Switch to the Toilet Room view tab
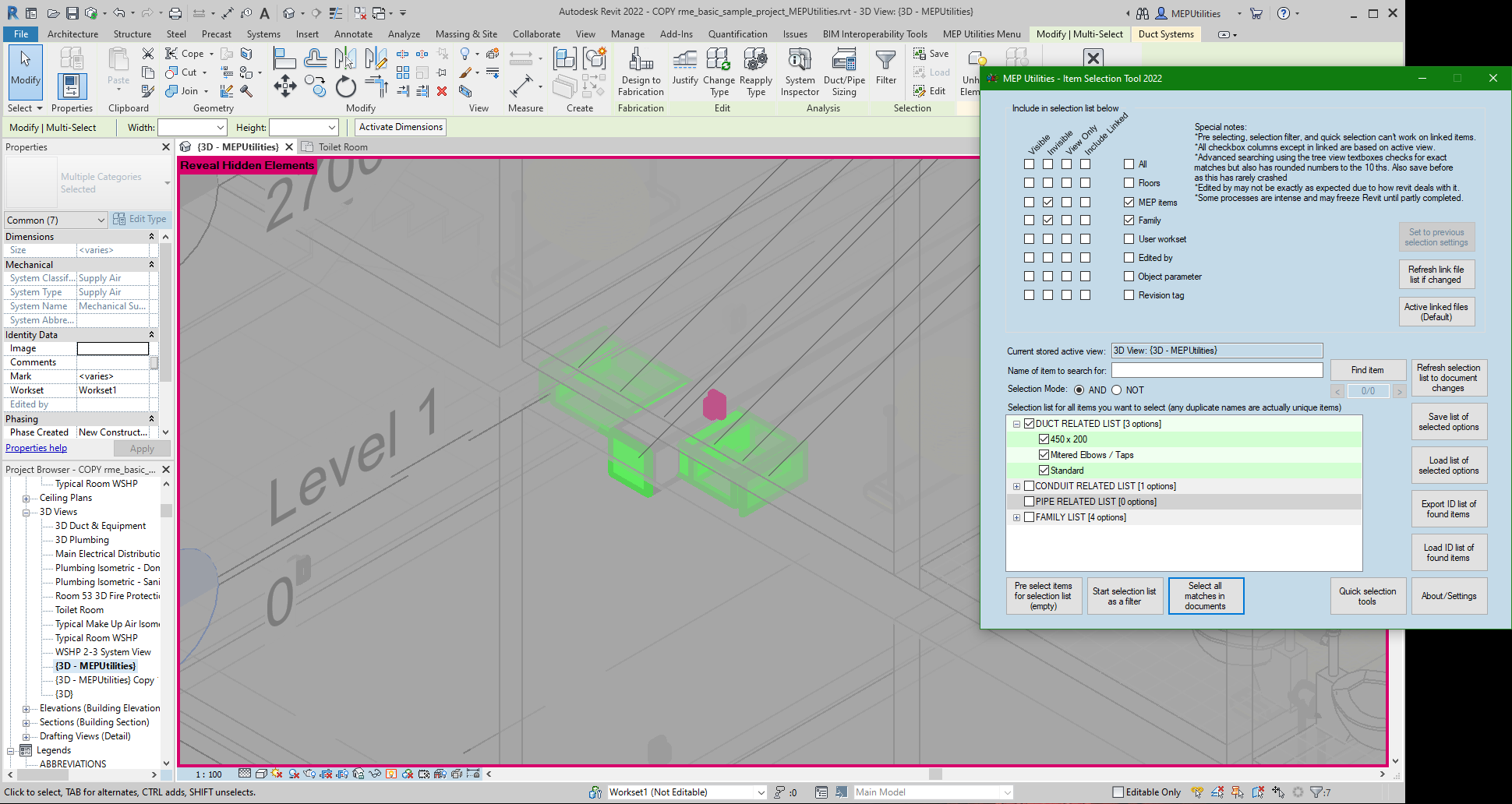The image size is (1512, 804). click(x=342, y=147)
